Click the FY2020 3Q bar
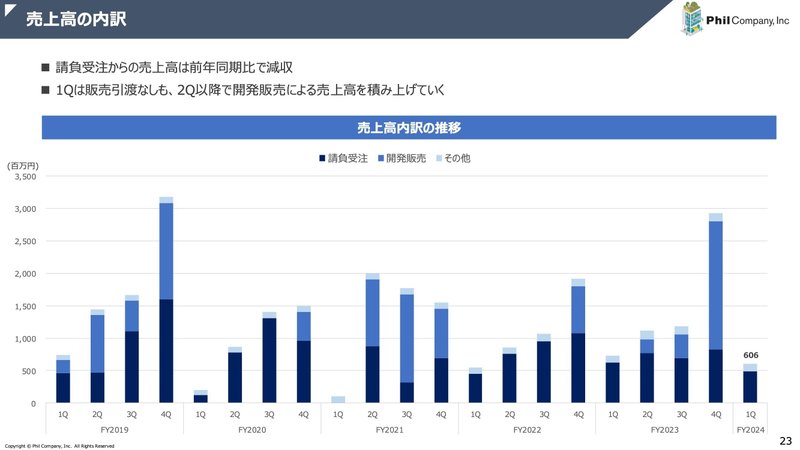Viewport: 800px width, 450px height. (x=269, y=358)
